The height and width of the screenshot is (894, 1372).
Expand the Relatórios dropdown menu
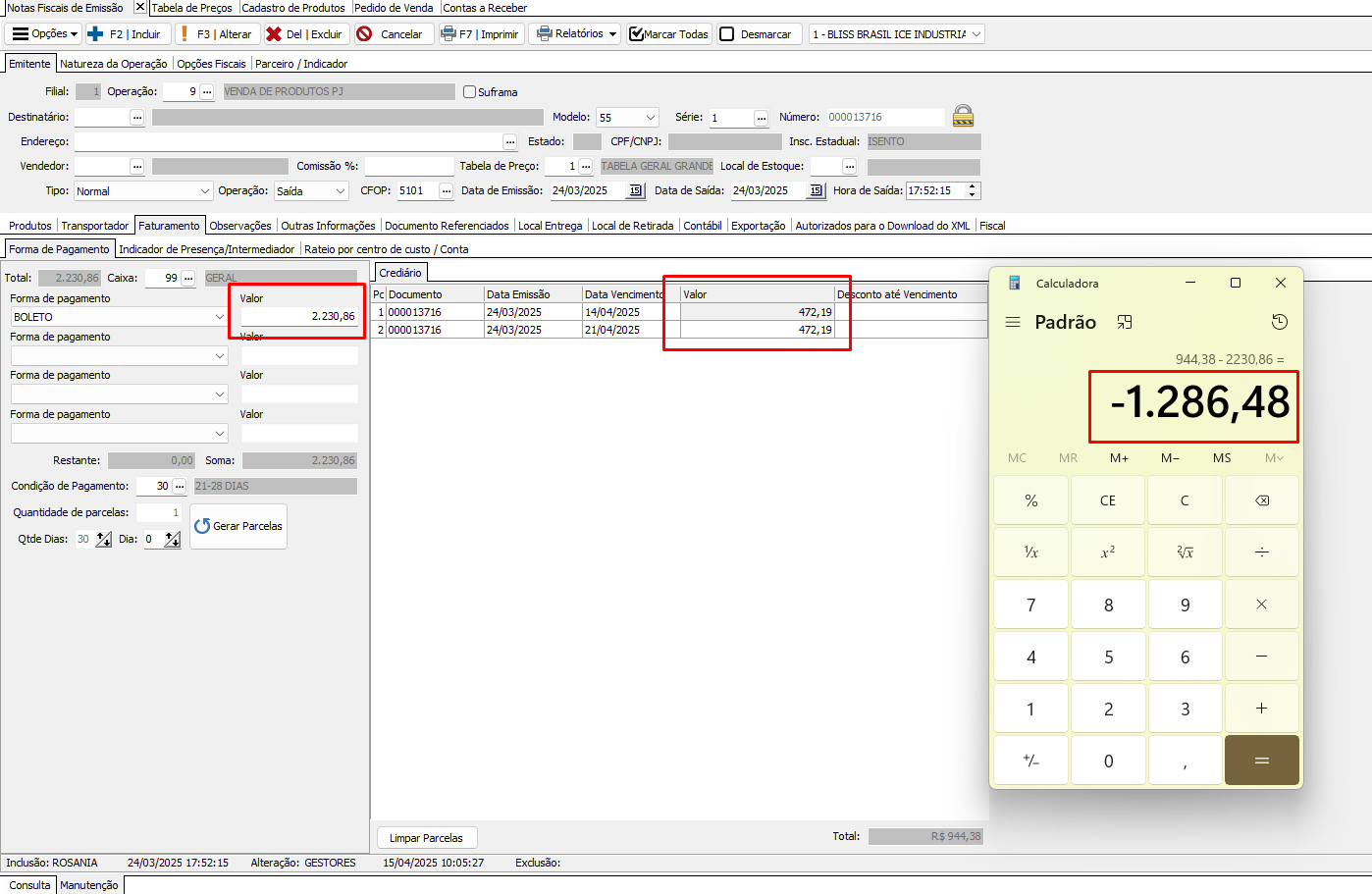point(612,34)
